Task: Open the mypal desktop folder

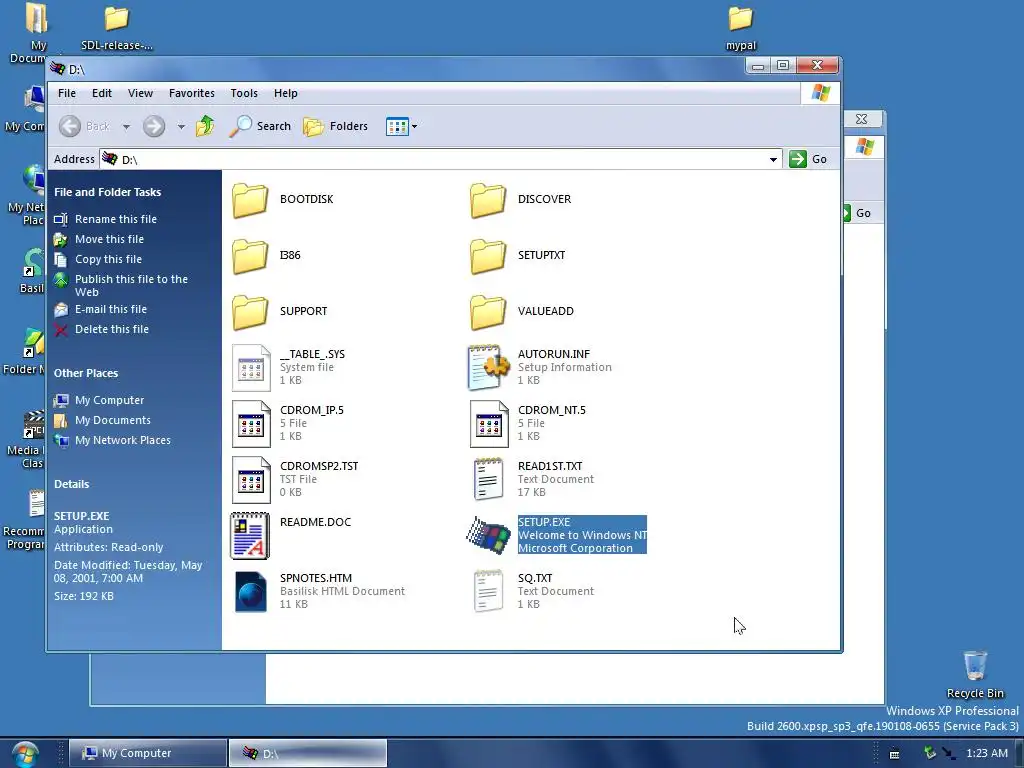Action: point(741,27)
